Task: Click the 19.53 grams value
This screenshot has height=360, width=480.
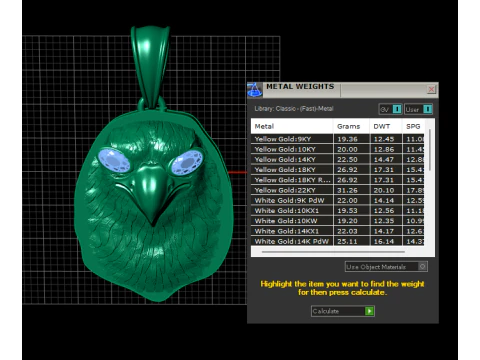Action: point(347,211)
